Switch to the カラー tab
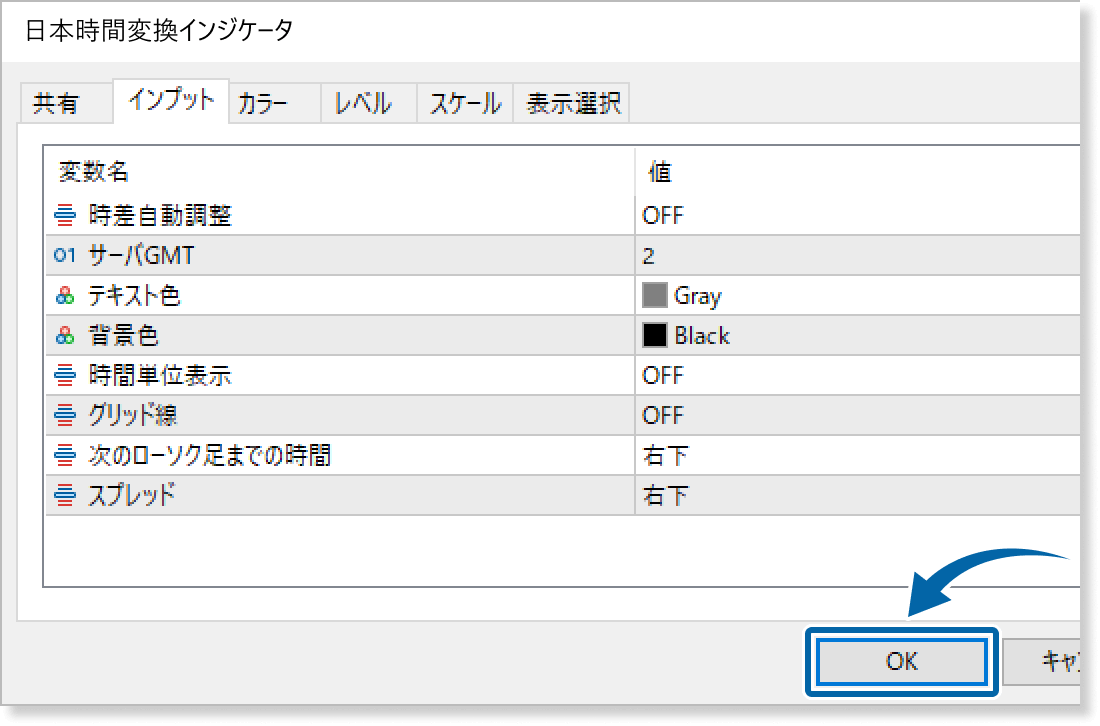 264,104
